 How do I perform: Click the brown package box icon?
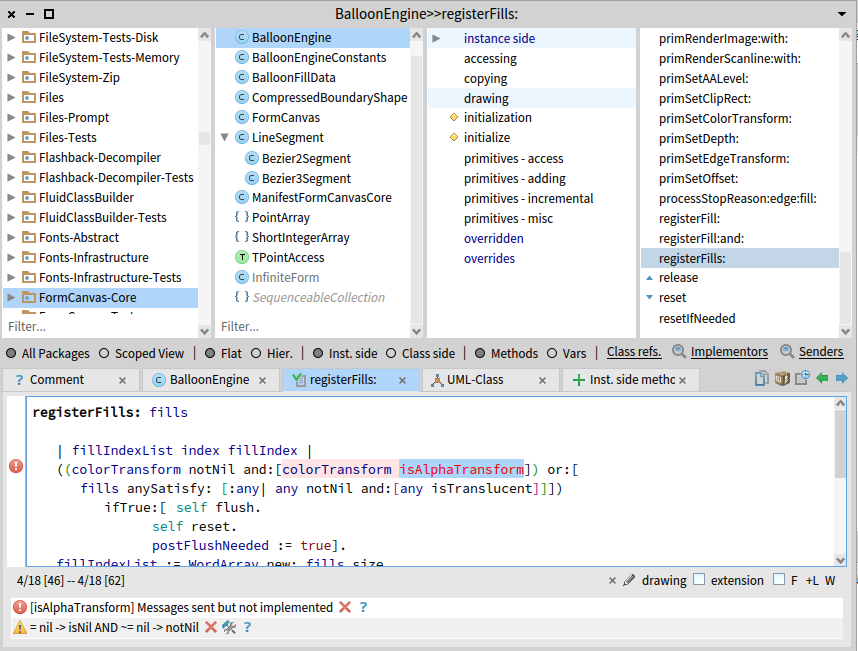coord(782,379)
